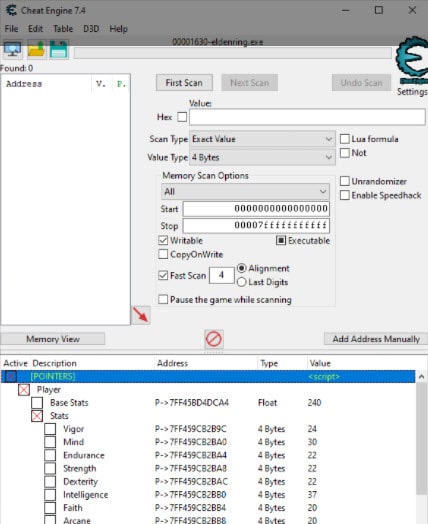Copy selected addresses with the red arrow

pos(141,315)
